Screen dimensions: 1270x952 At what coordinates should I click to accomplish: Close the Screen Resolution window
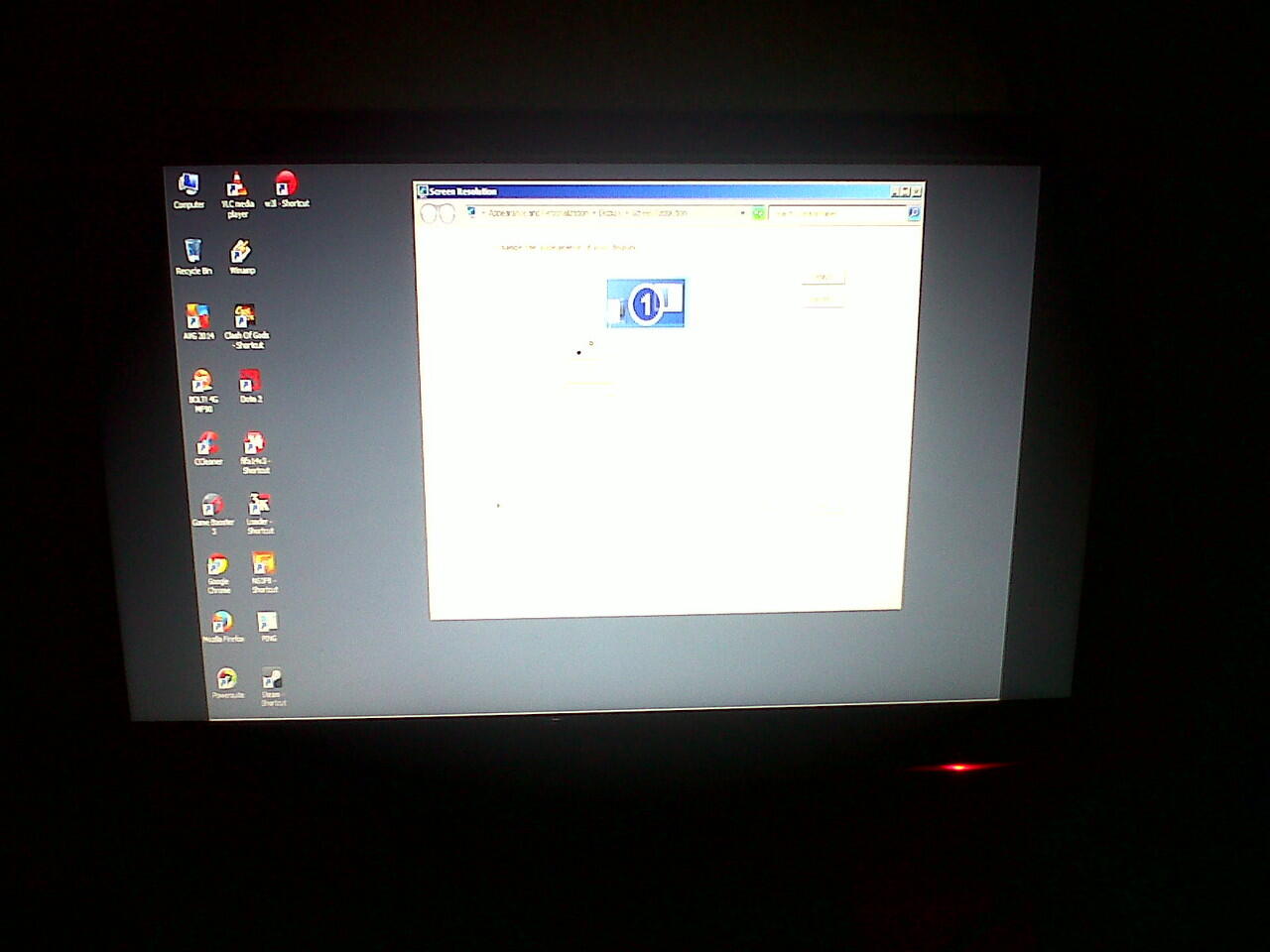coord(917,191)
